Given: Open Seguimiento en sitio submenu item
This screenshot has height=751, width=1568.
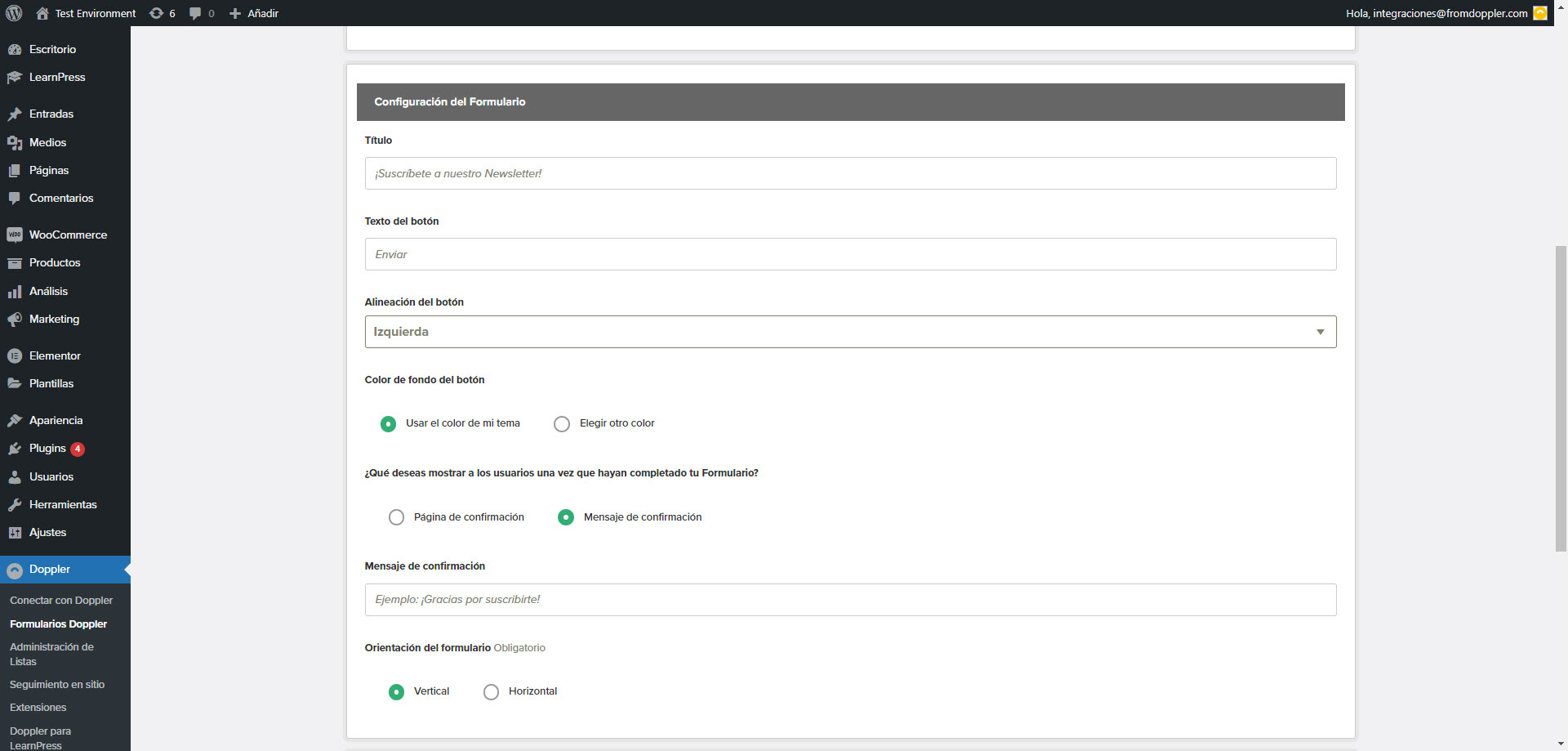Looking at the screenshot, I should click(57, 684).
